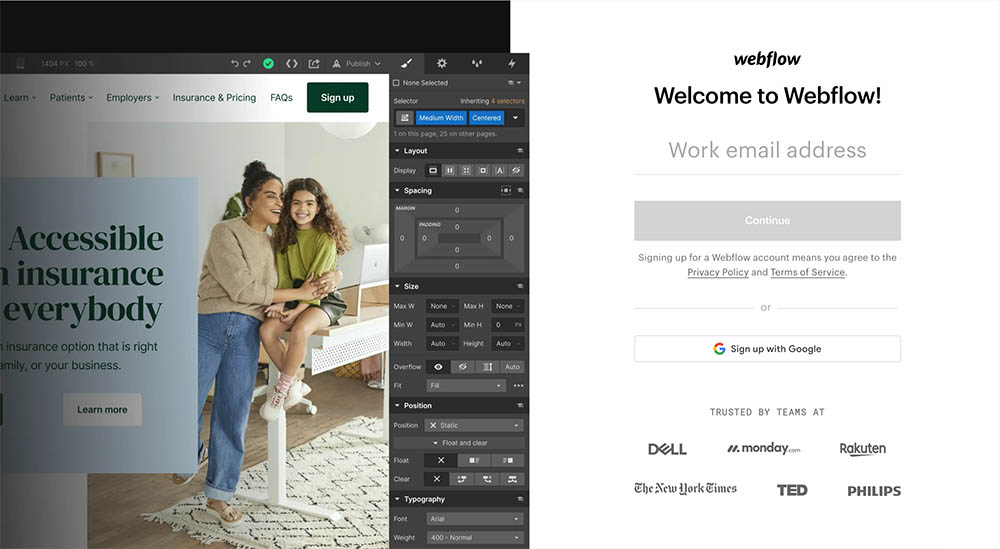Click the Work email address field
The image size is (1000, 549).
coord(767,150)
